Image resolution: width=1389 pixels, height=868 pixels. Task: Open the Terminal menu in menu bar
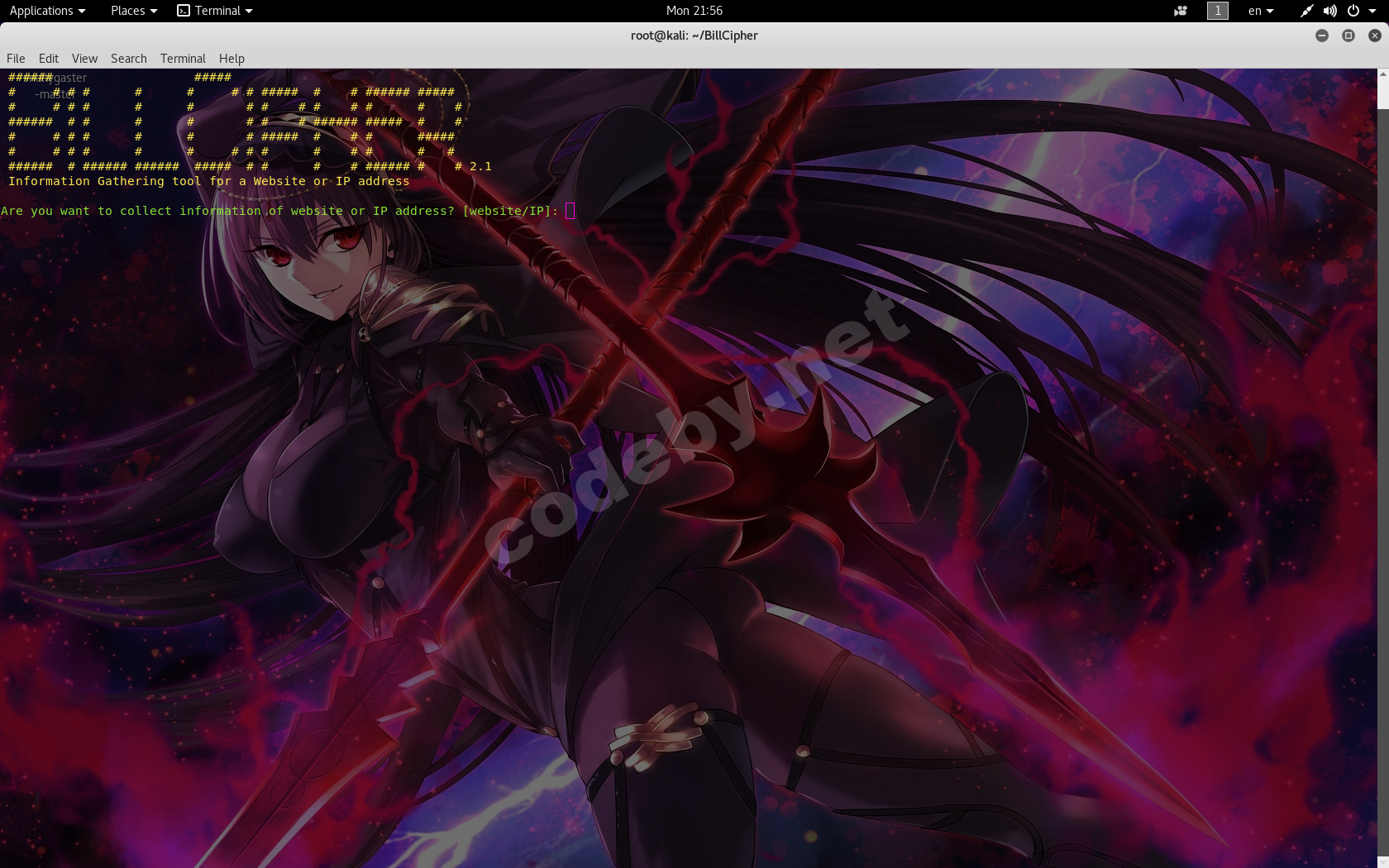183,59
